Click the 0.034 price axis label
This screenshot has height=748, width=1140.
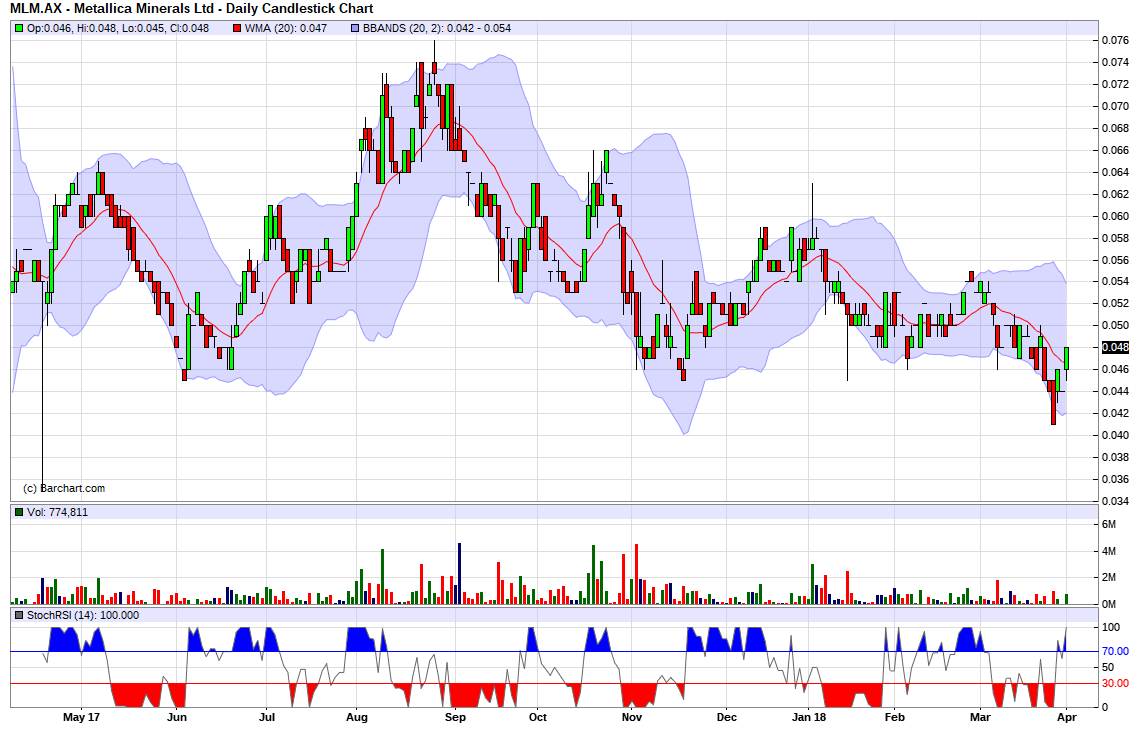coord(1115,502)
